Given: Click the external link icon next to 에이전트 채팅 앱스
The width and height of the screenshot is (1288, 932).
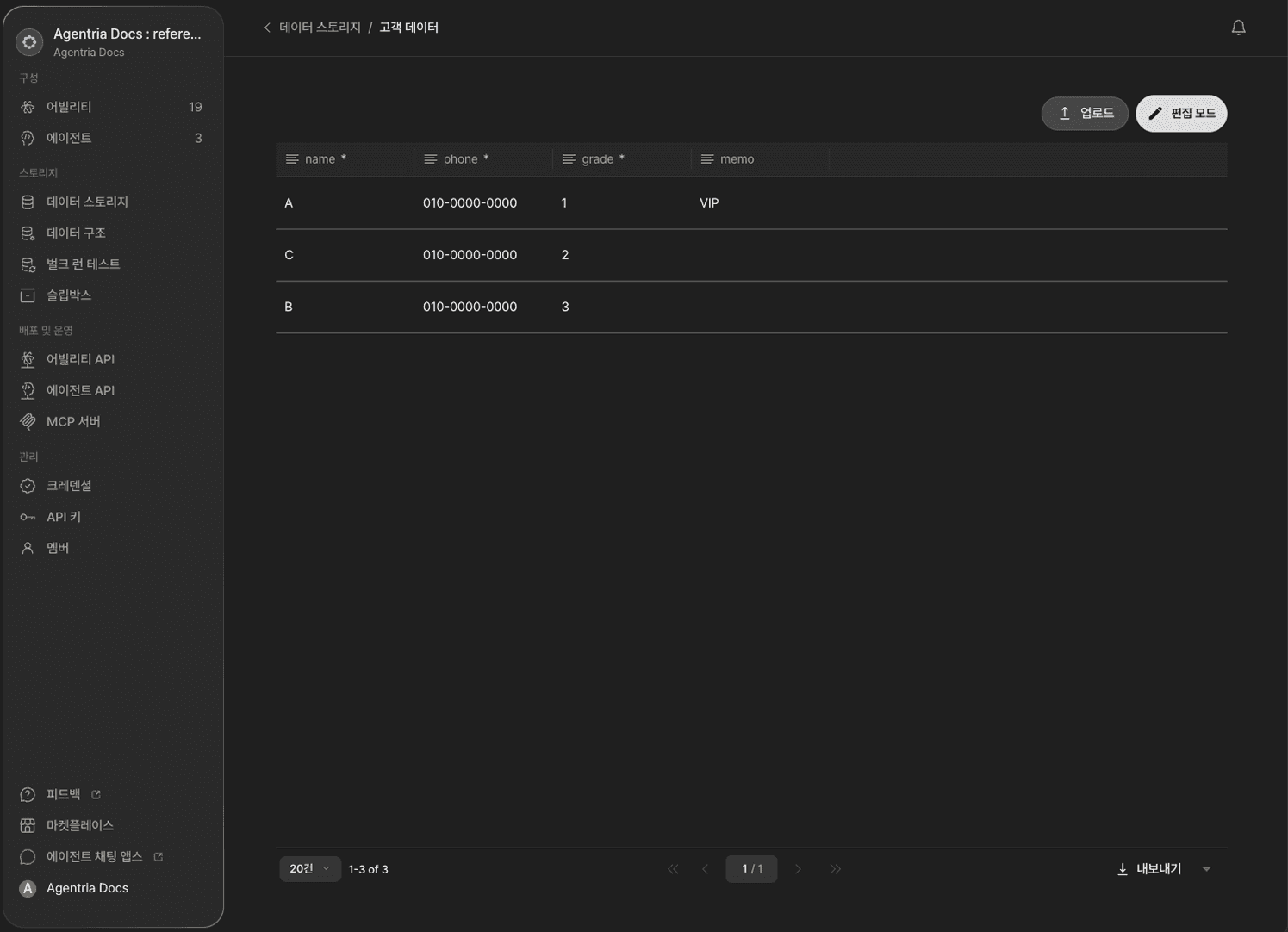Looking at the screenshot, I should 159,856.
